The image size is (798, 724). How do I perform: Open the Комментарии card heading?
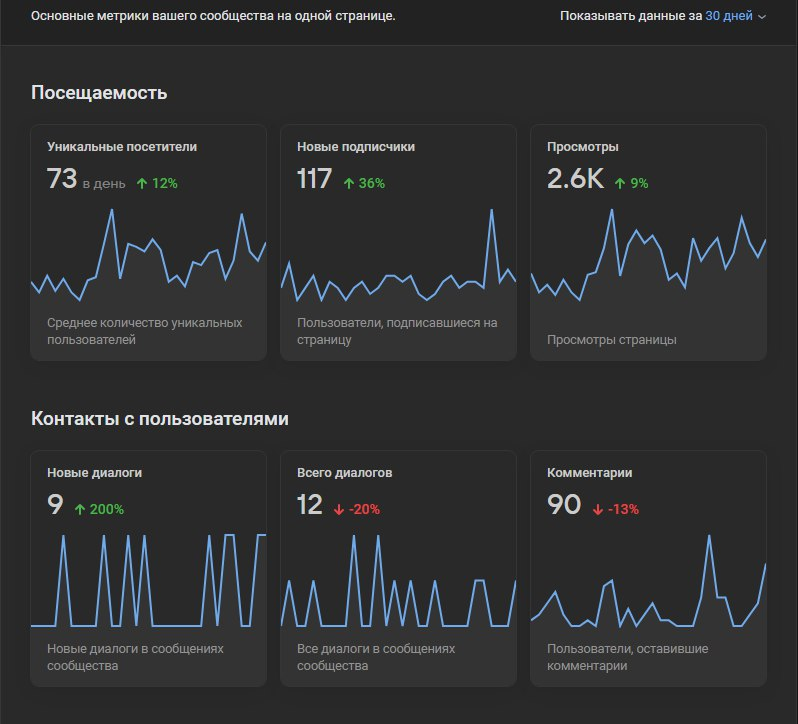589,473
